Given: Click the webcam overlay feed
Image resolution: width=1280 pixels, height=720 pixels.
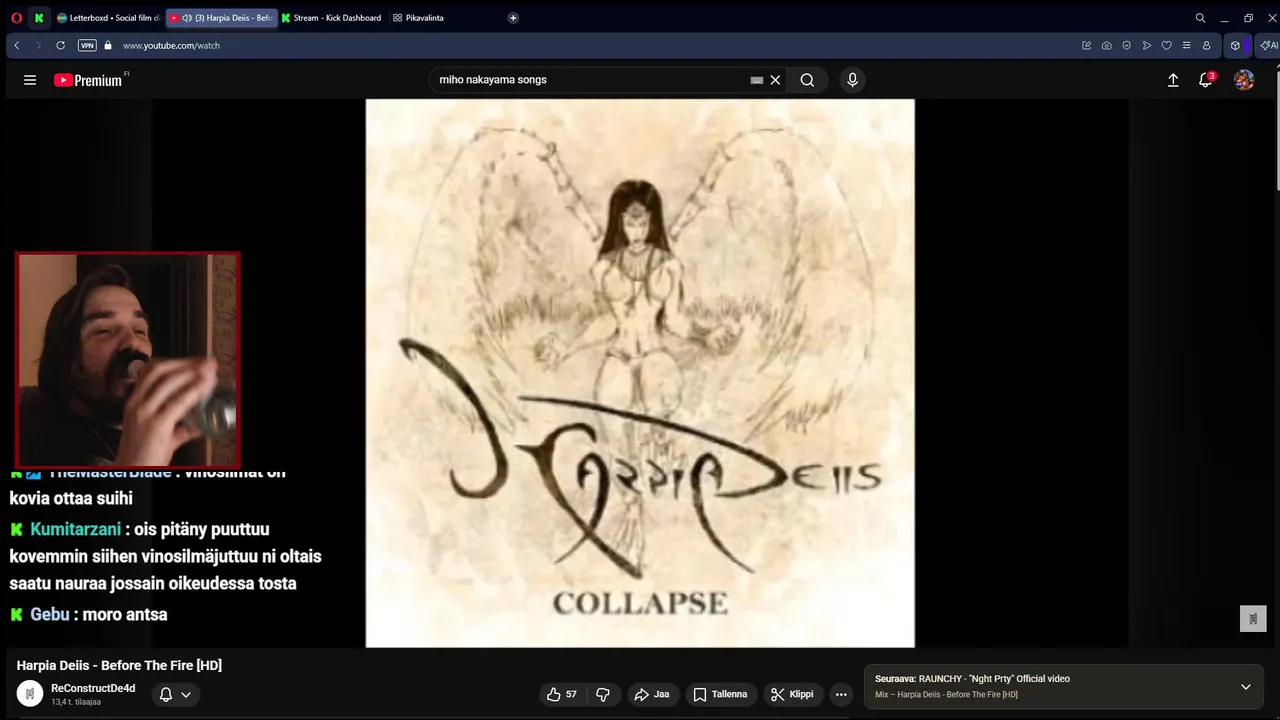Looking at the screenshot, I should coord(127,359).
